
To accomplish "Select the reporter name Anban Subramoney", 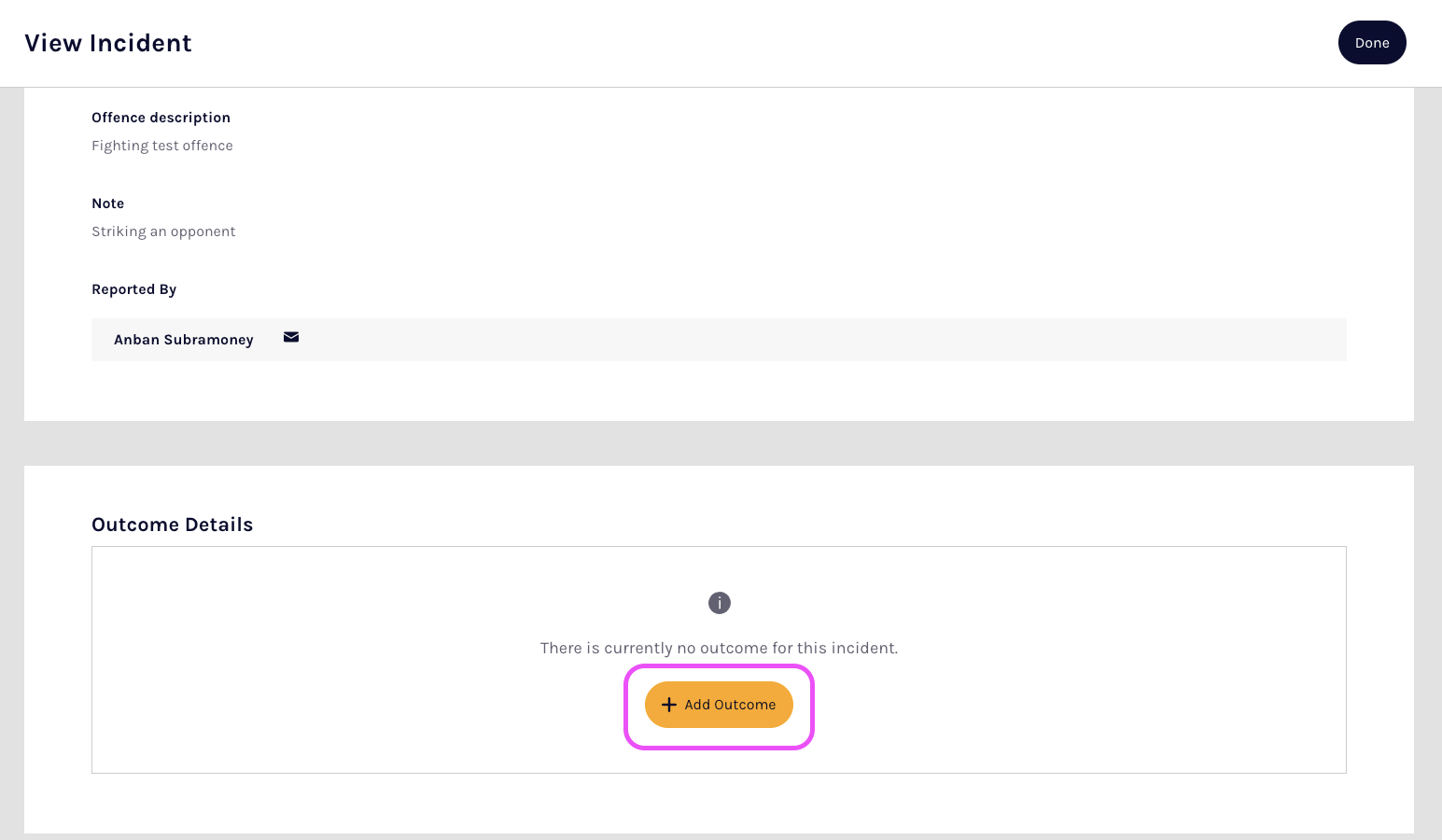I will pos(183,340).
